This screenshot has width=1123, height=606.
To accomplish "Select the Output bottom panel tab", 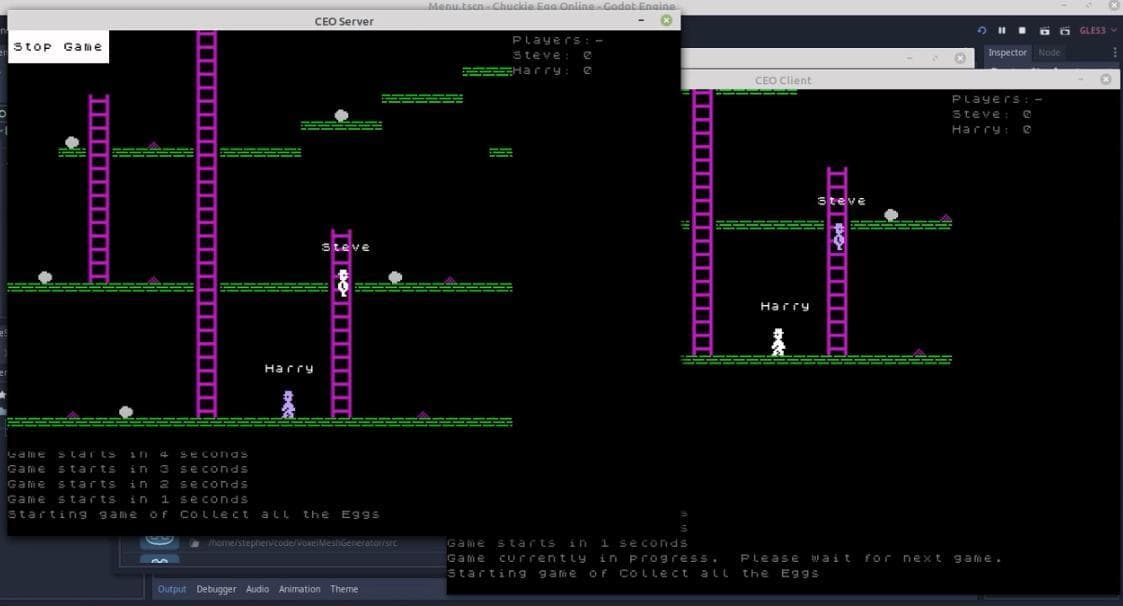I will (172, 589).
